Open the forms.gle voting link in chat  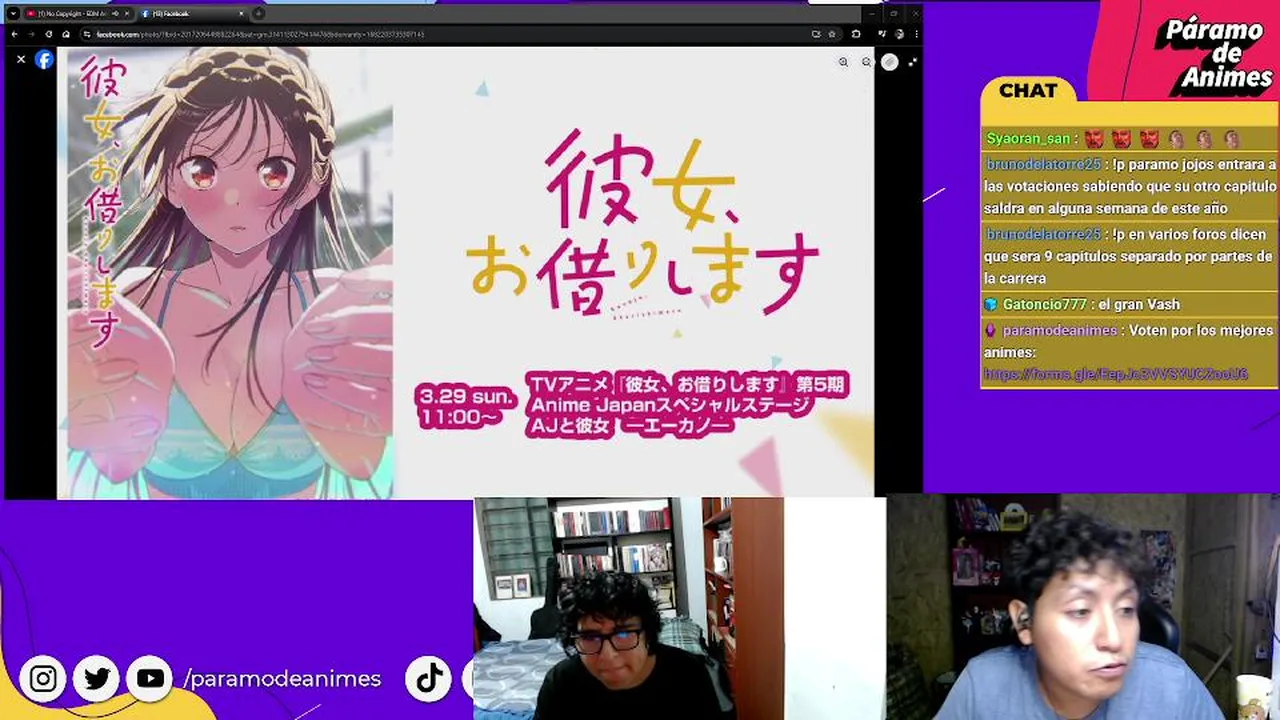tap(1115, 375)
